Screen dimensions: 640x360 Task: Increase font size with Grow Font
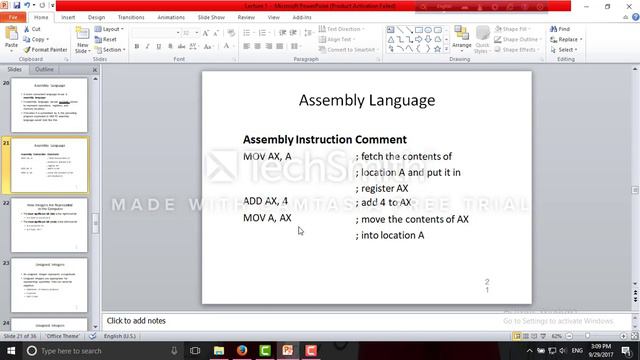pyautogui.click(x=206, y=33)
